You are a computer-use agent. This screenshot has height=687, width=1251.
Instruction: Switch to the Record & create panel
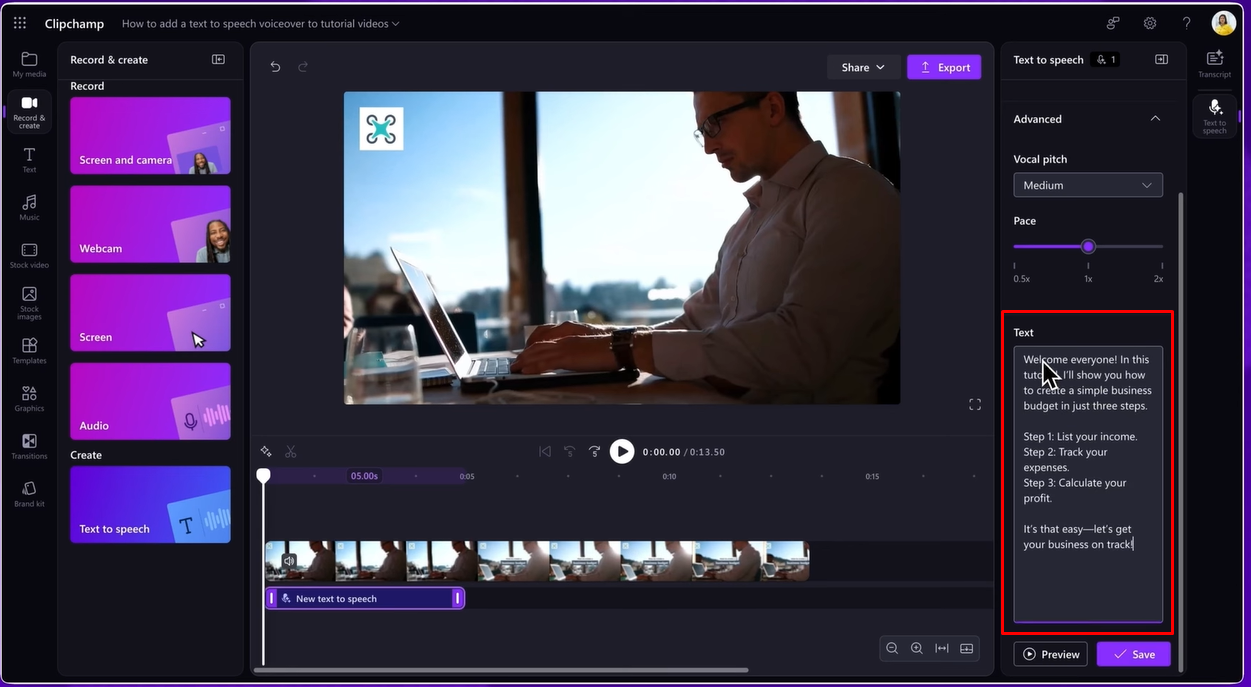pos(28,110)
